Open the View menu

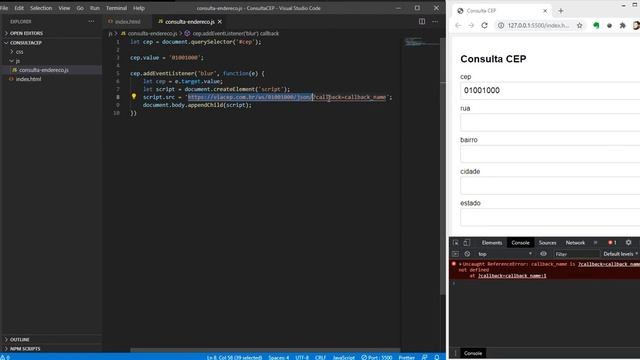[x=64, y=8]
